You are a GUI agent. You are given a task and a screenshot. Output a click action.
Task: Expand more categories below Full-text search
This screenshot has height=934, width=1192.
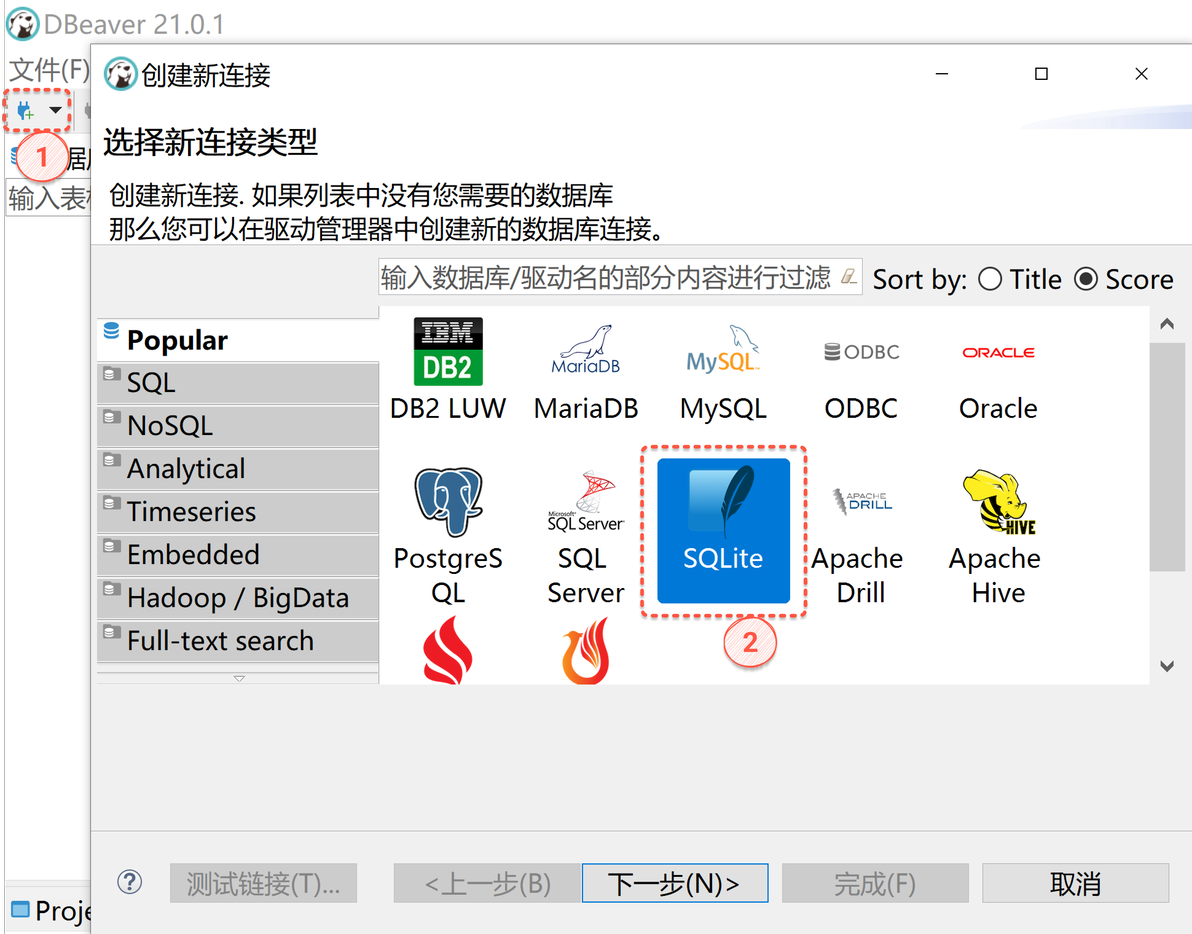tap(238, 678)
